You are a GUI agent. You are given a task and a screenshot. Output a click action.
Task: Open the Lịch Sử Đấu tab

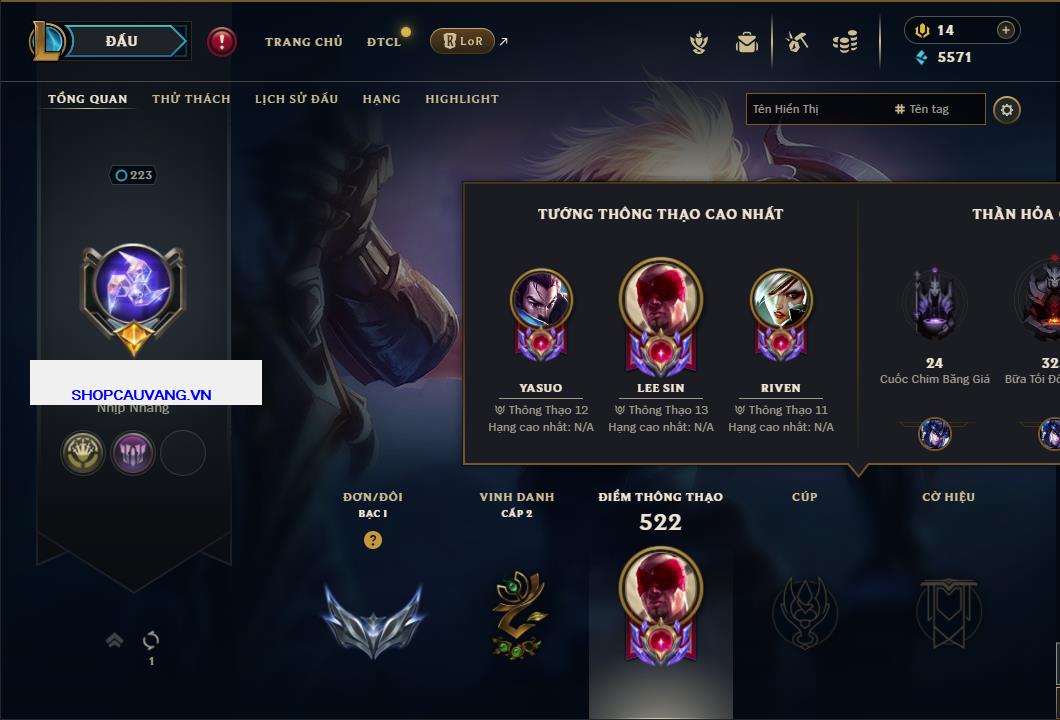(x=296, y=99)
